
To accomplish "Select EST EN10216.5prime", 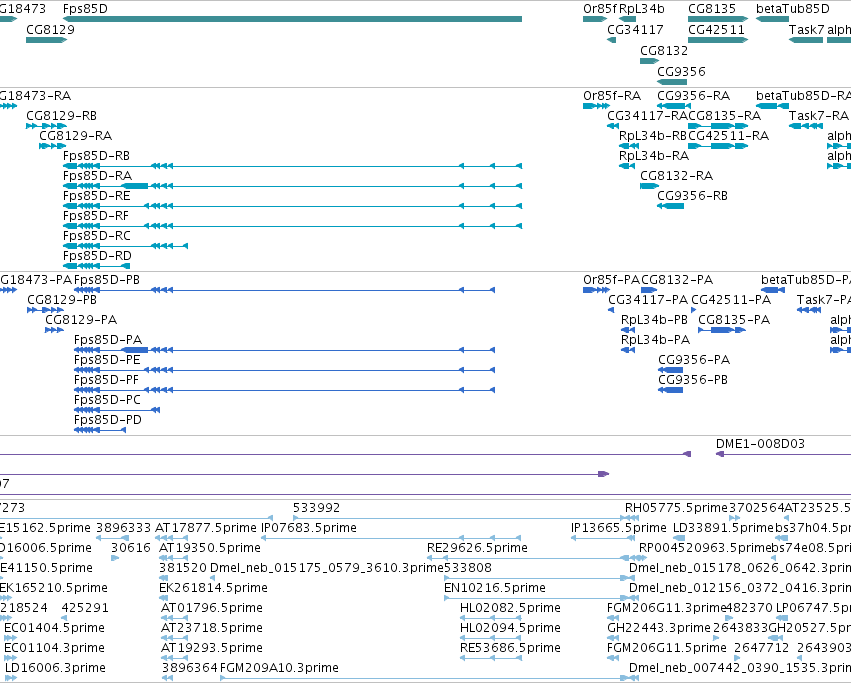I will coord(494,589).
